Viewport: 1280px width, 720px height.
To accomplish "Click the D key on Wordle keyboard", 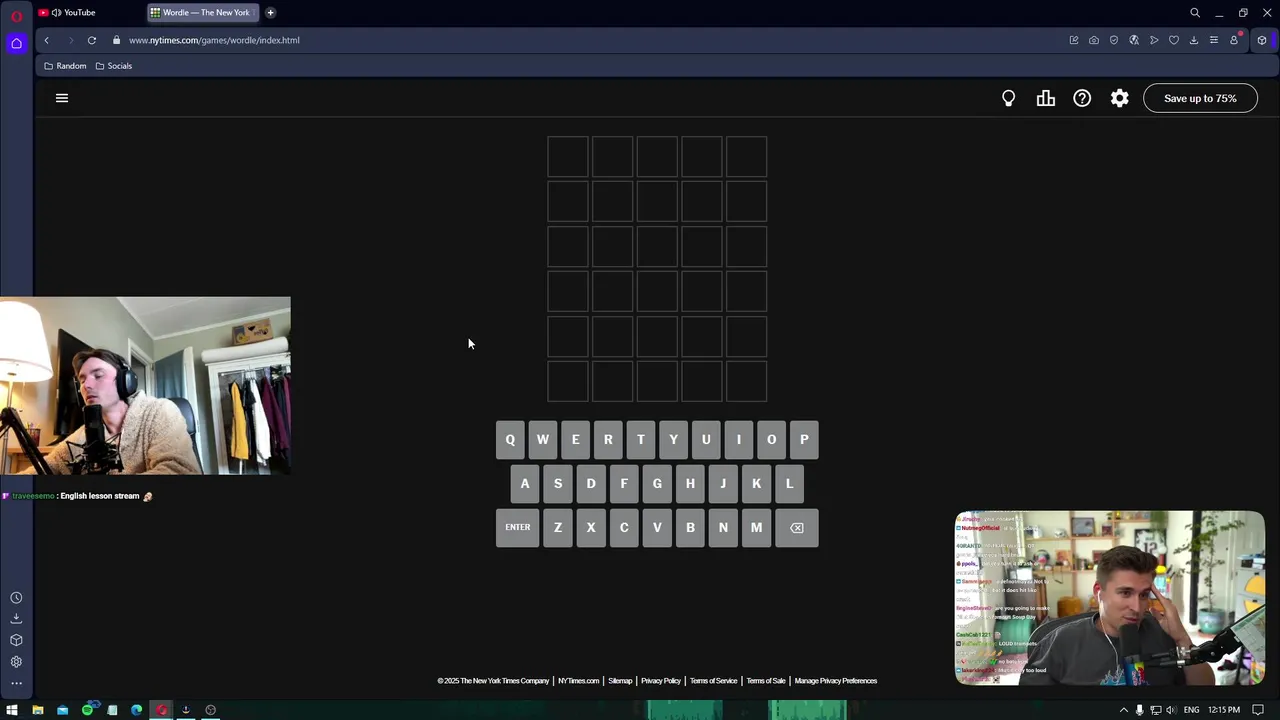I will 591,484.
